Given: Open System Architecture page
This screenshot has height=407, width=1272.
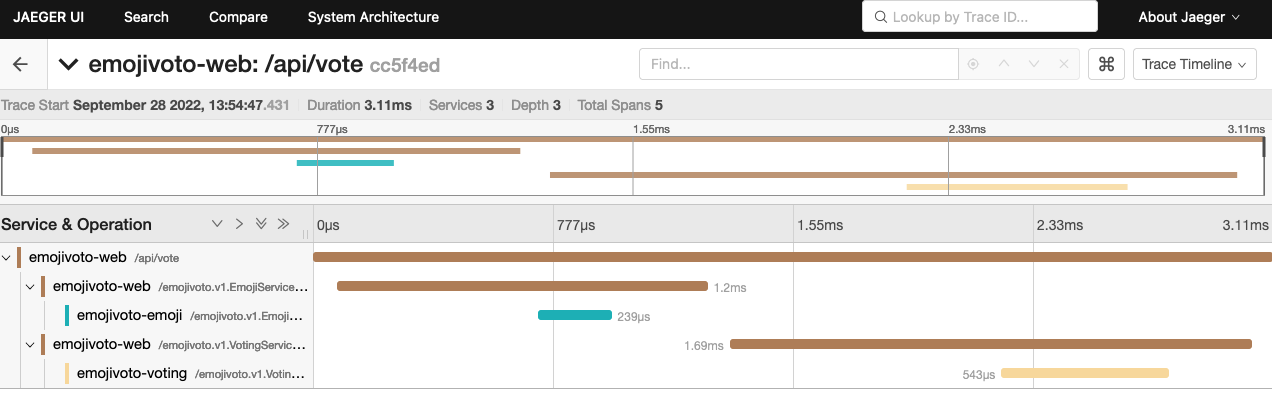Looking at the screenshot, I should click(373, 17).
